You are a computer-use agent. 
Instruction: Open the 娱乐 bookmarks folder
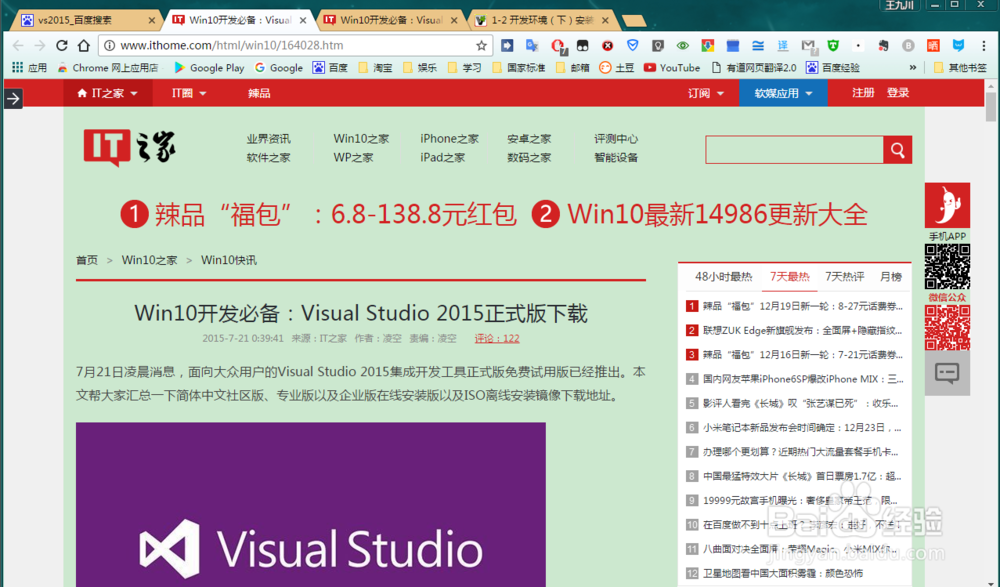[420, 68]
